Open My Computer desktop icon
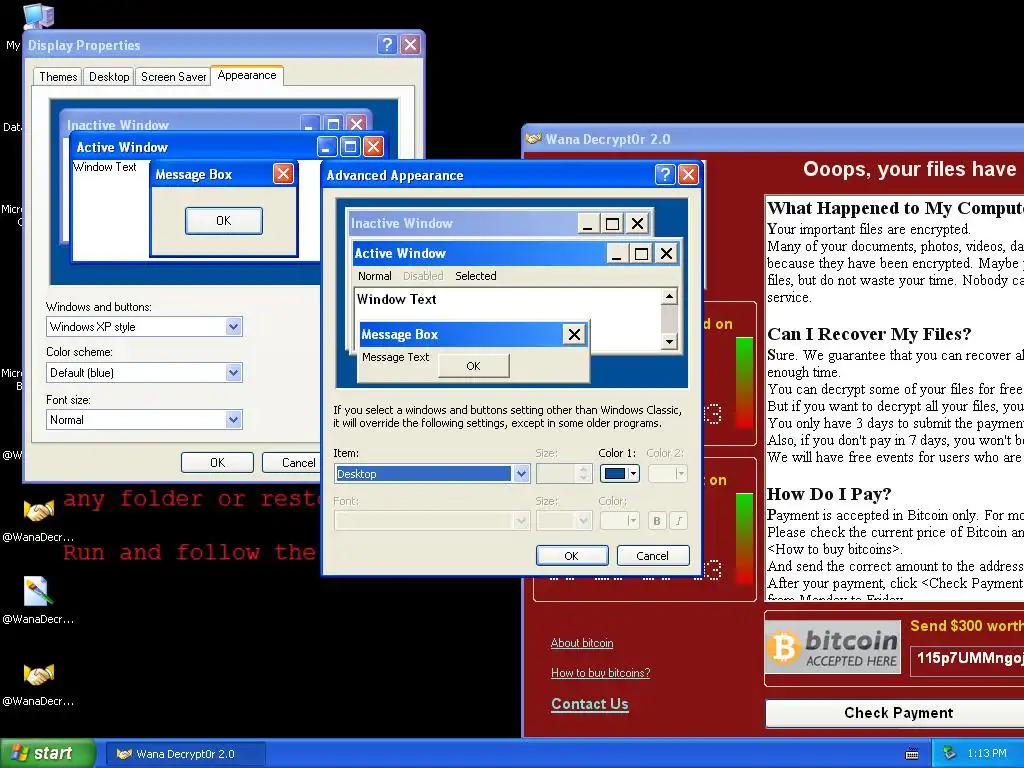This screenshot has width=1024, height=768. 37,16
